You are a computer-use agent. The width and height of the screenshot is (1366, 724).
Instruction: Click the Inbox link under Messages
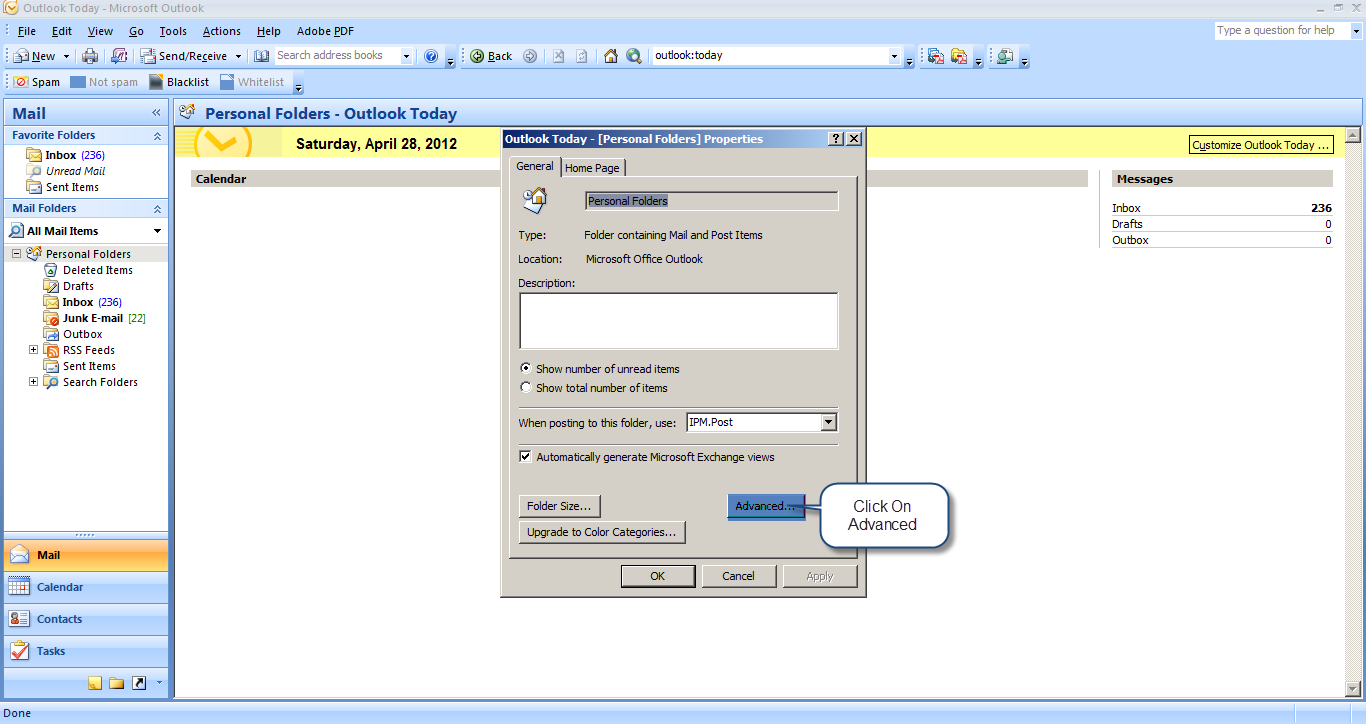click(1126, 208)
